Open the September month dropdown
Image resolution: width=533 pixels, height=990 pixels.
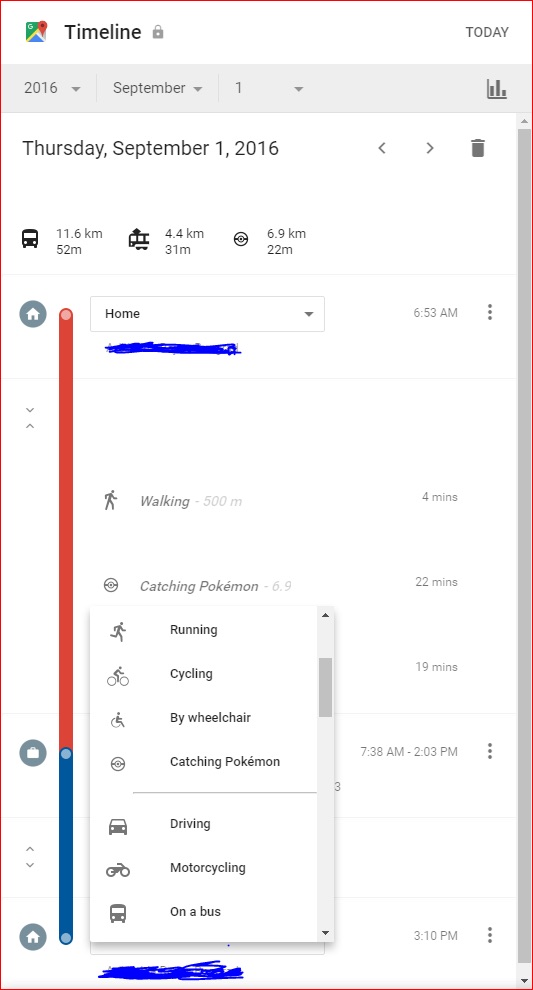pos(157,88)
